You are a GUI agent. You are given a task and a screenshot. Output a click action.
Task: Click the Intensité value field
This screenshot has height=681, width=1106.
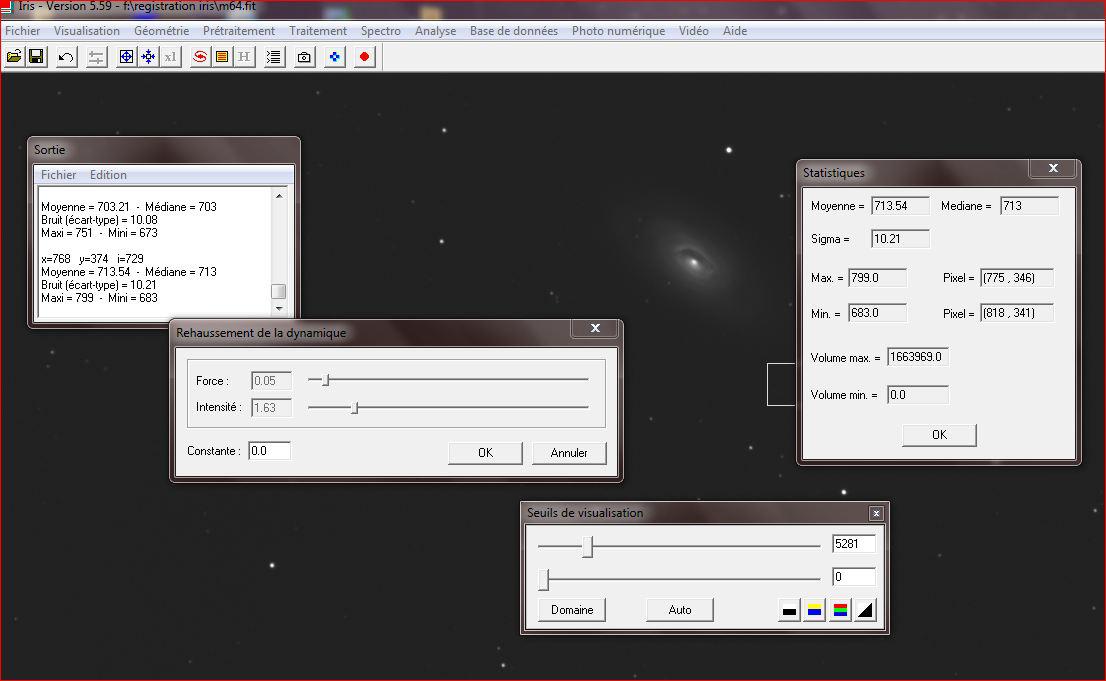click(272, 408)
